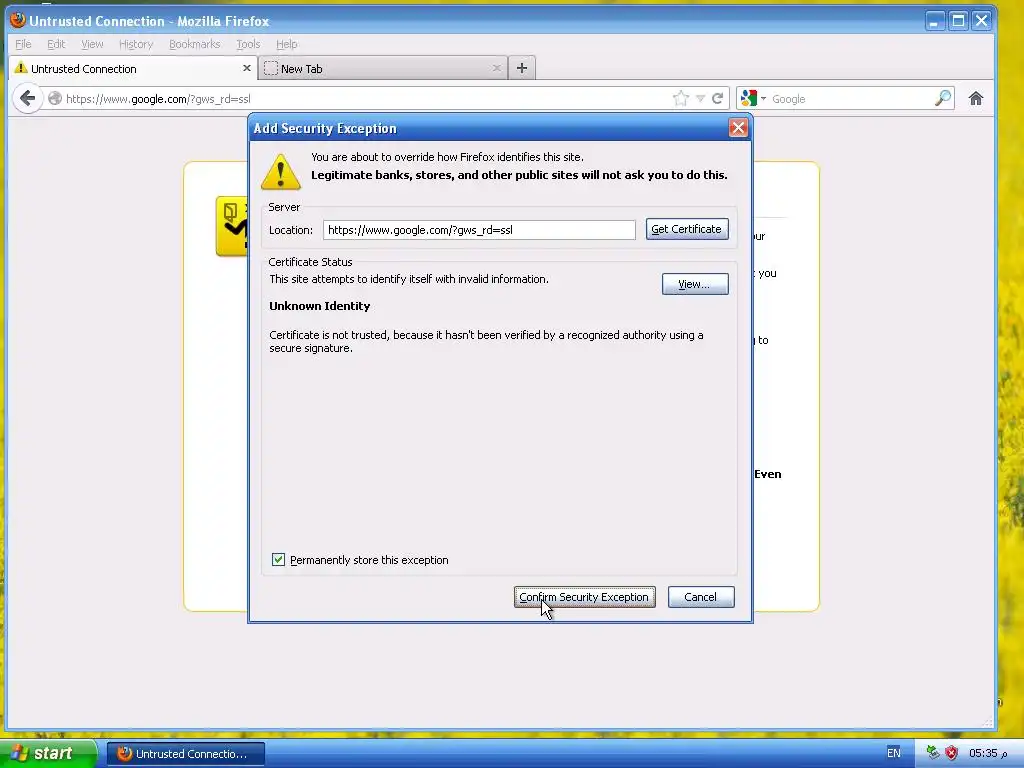The height and width of the screenshot is (768, 1024).
Task: Click the yellow untrusted-connection page icon
Action: pyautogui.click(x=232, y=226)
